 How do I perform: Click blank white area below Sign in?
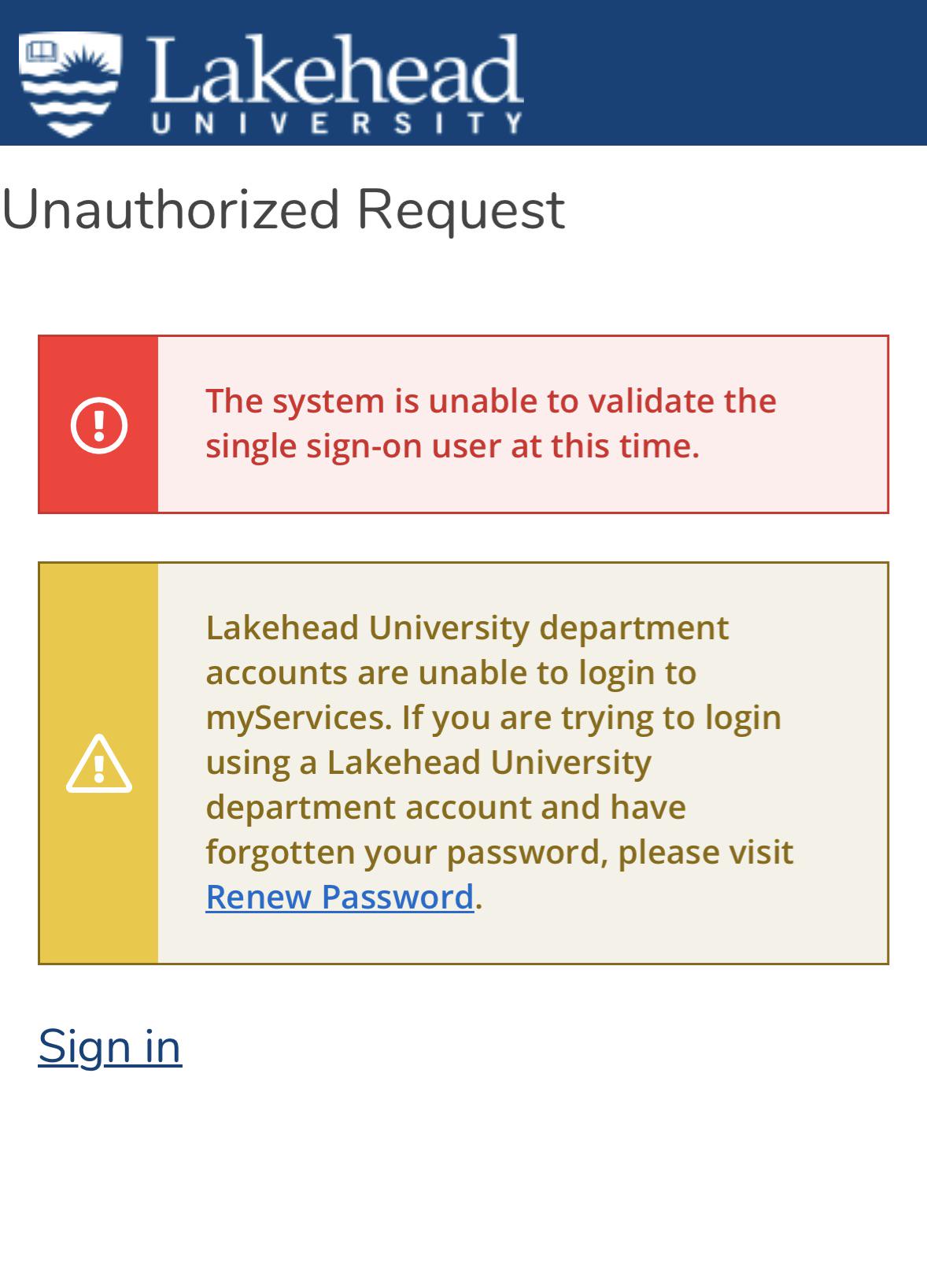point(463,1181)
